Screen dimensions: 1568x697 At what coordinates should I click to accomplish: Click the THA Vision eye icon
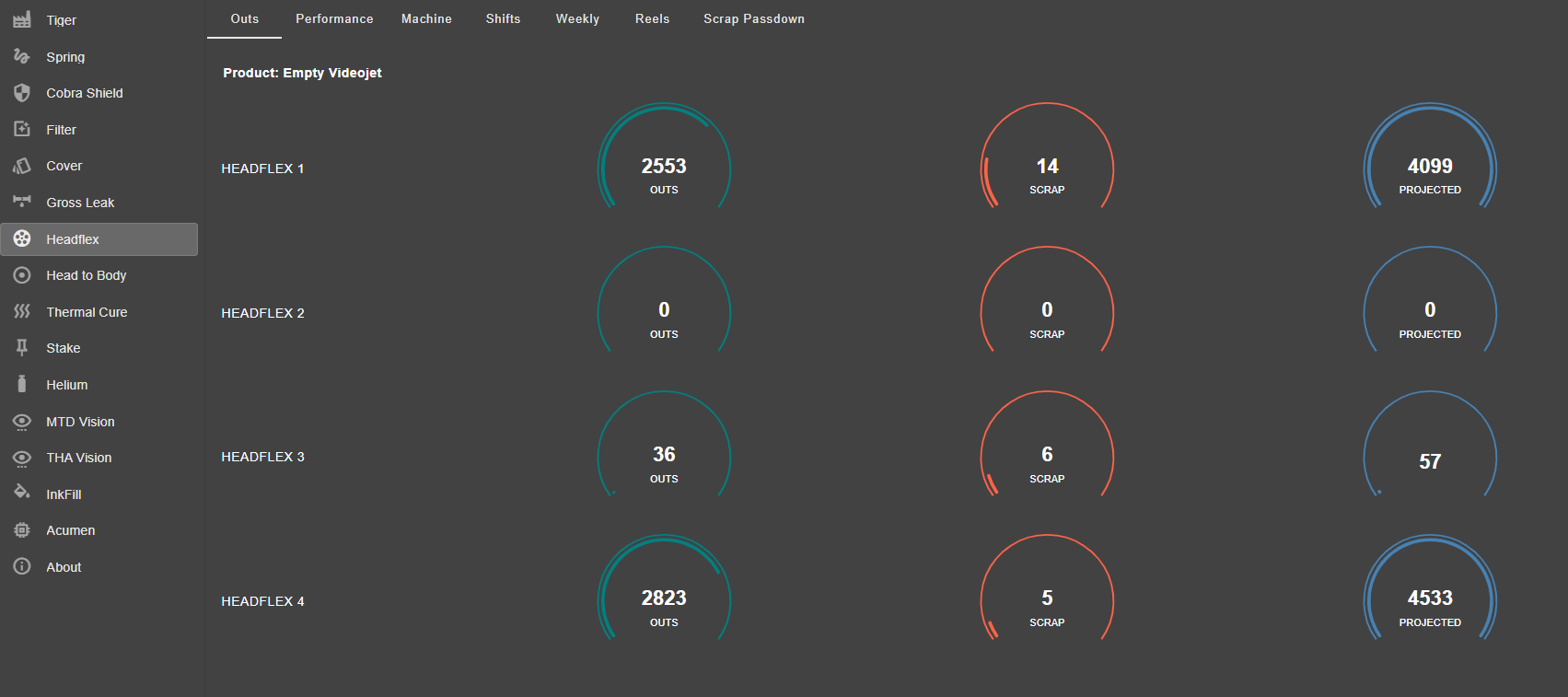coord(22,458)
